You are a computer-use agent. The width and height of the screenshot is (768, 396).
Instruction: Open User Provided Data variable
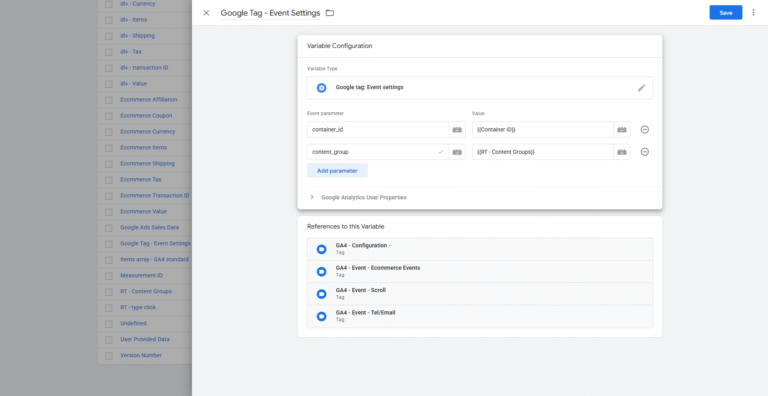[x=145, y=339]
